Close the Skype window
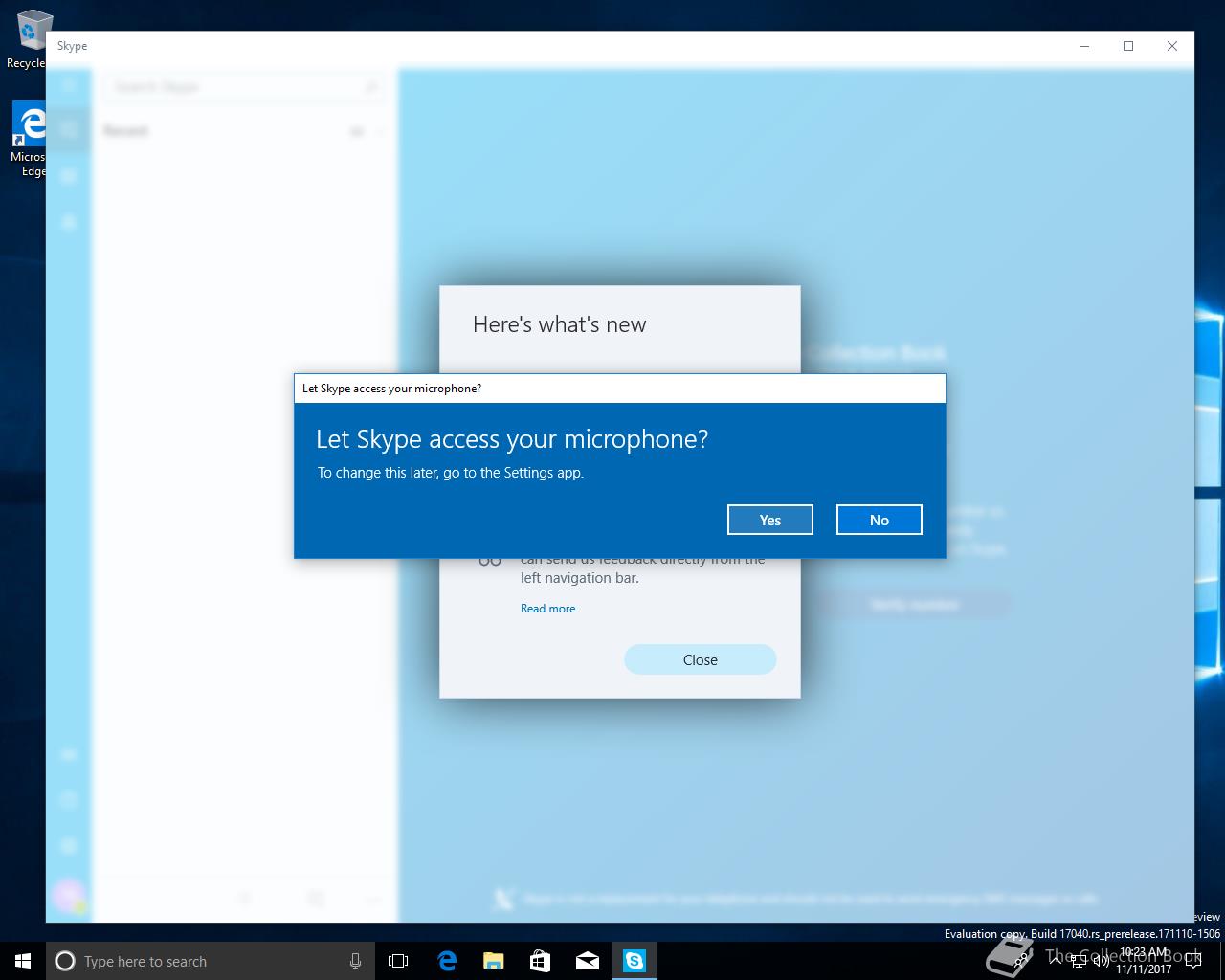The height and width of the screenshot is (980, 1225). click(1172, 46)
